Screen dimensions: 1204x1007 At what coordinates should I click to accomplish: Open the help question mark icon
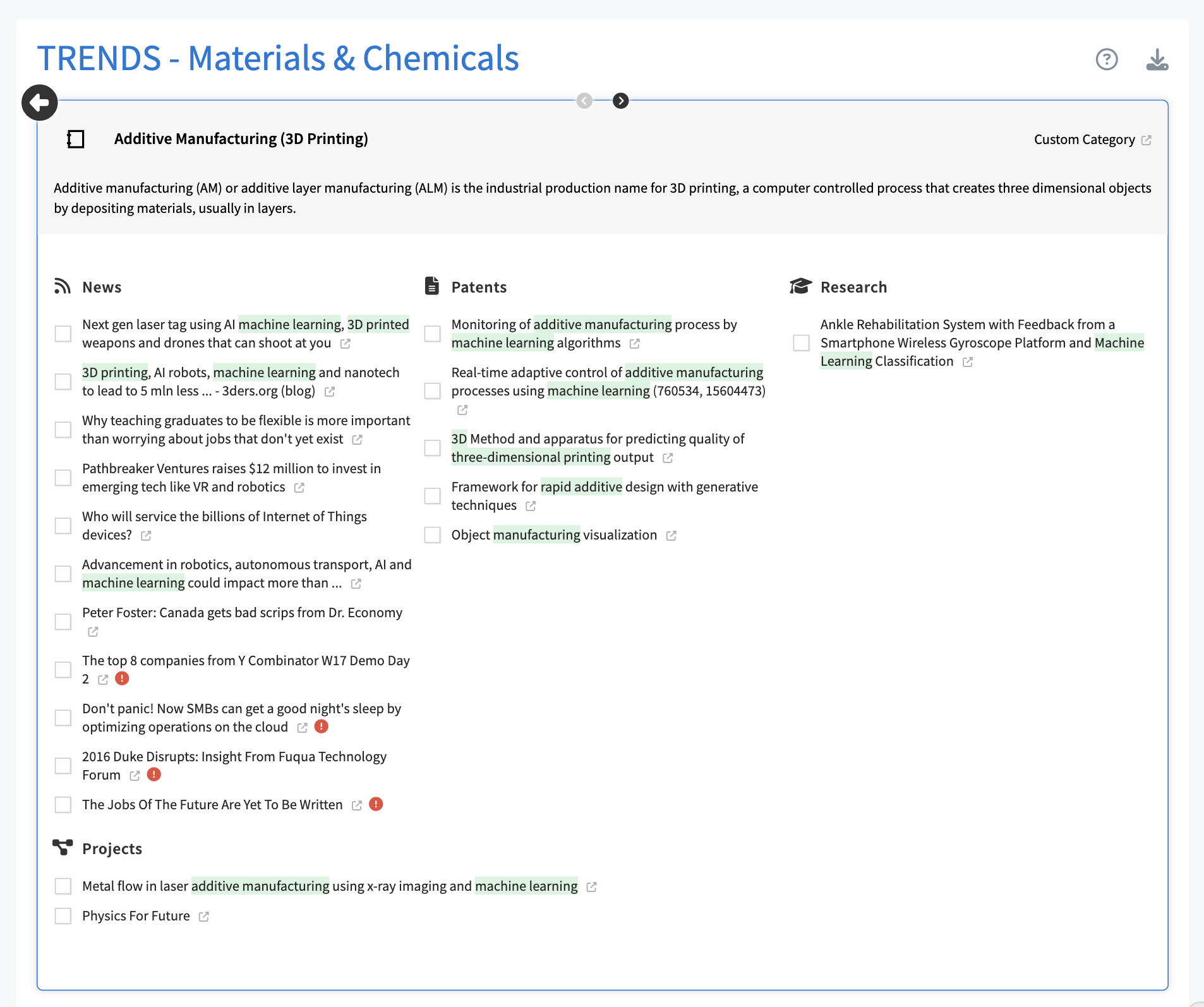1107,59
